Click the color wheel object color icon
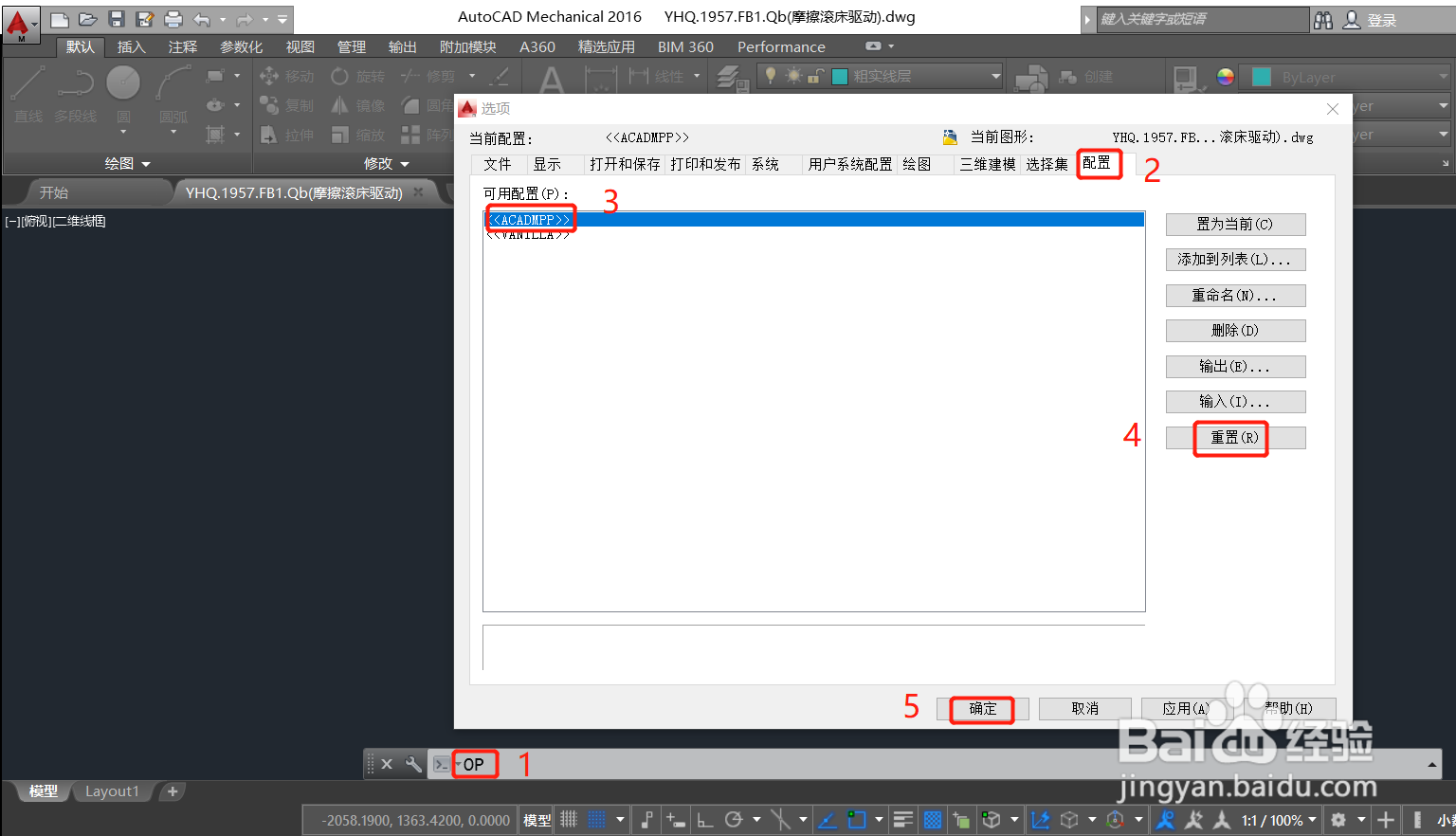This screenshot has width=1456, height=836. [1226, 77]
